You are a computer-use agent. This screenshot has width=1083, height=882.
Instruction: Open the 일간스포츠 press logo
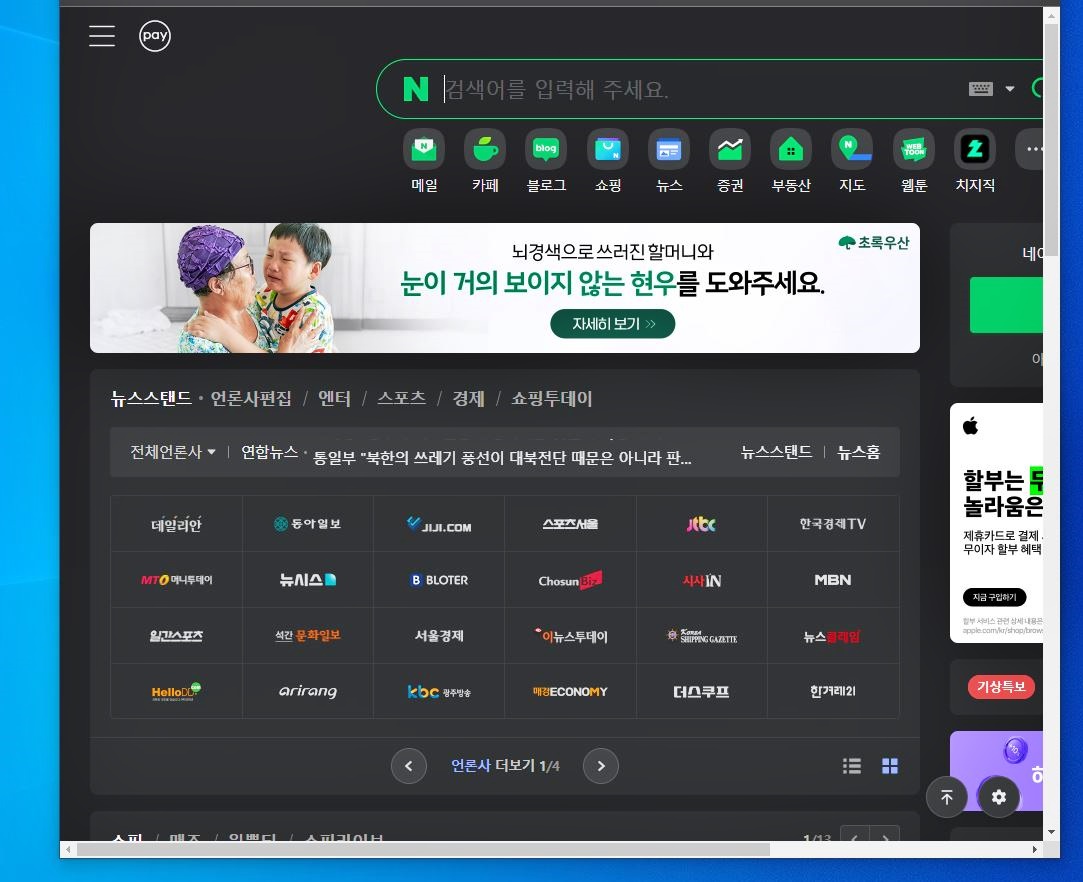[x=176, y=636]
